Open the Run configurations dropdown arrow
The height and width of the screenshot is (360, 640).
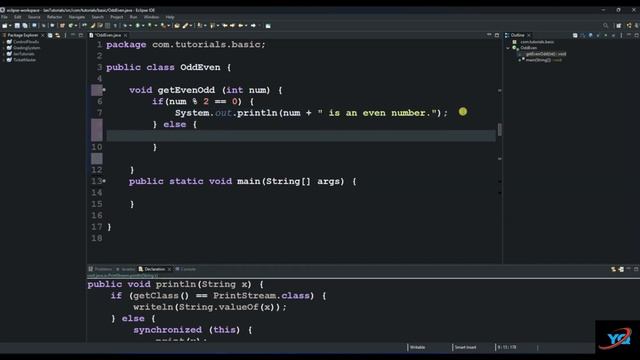143,25
